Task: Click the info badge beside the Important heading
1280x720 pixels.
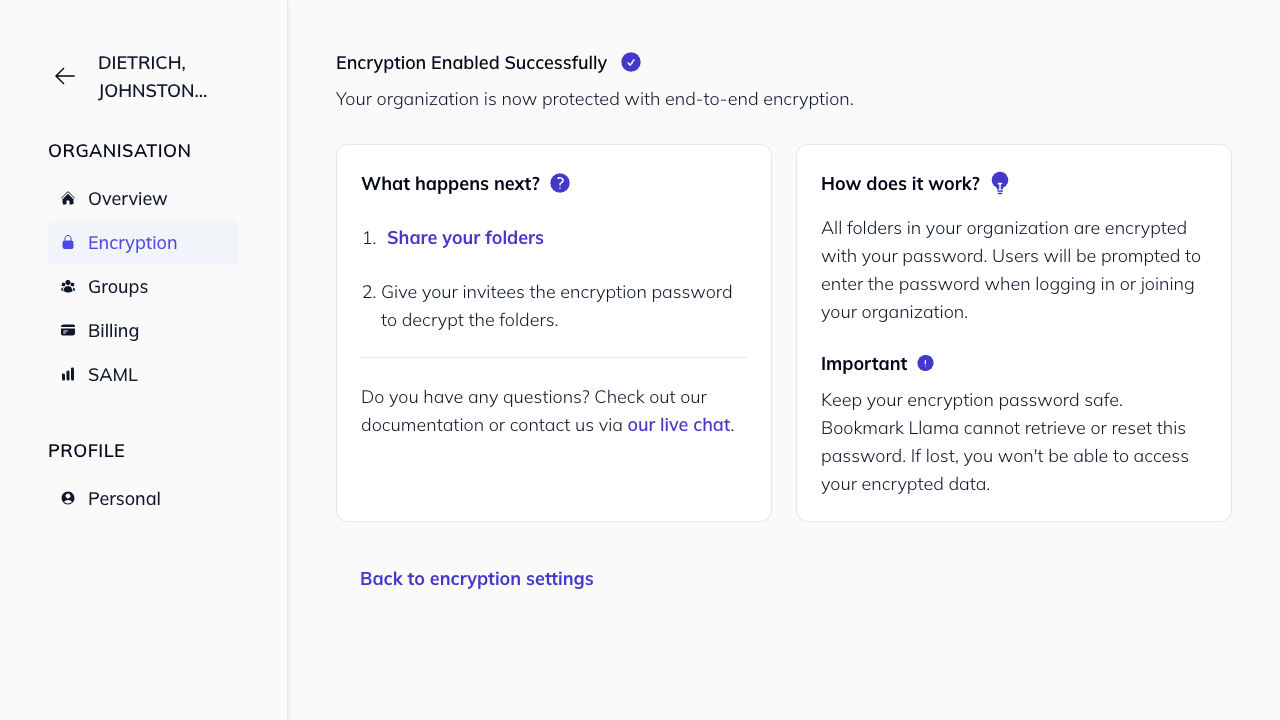Action: [925, 363]
